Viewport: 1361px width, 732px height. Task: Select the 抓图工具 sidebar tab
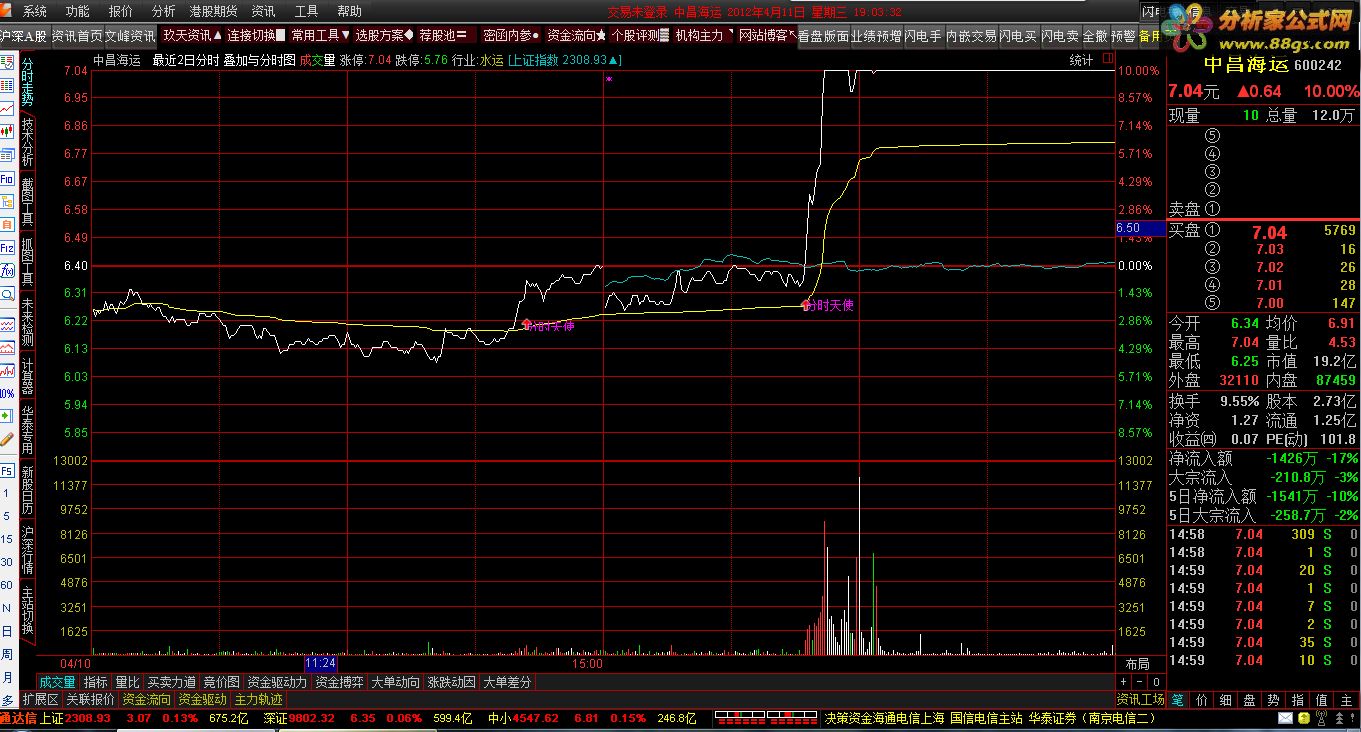click(x=28, y=262)
